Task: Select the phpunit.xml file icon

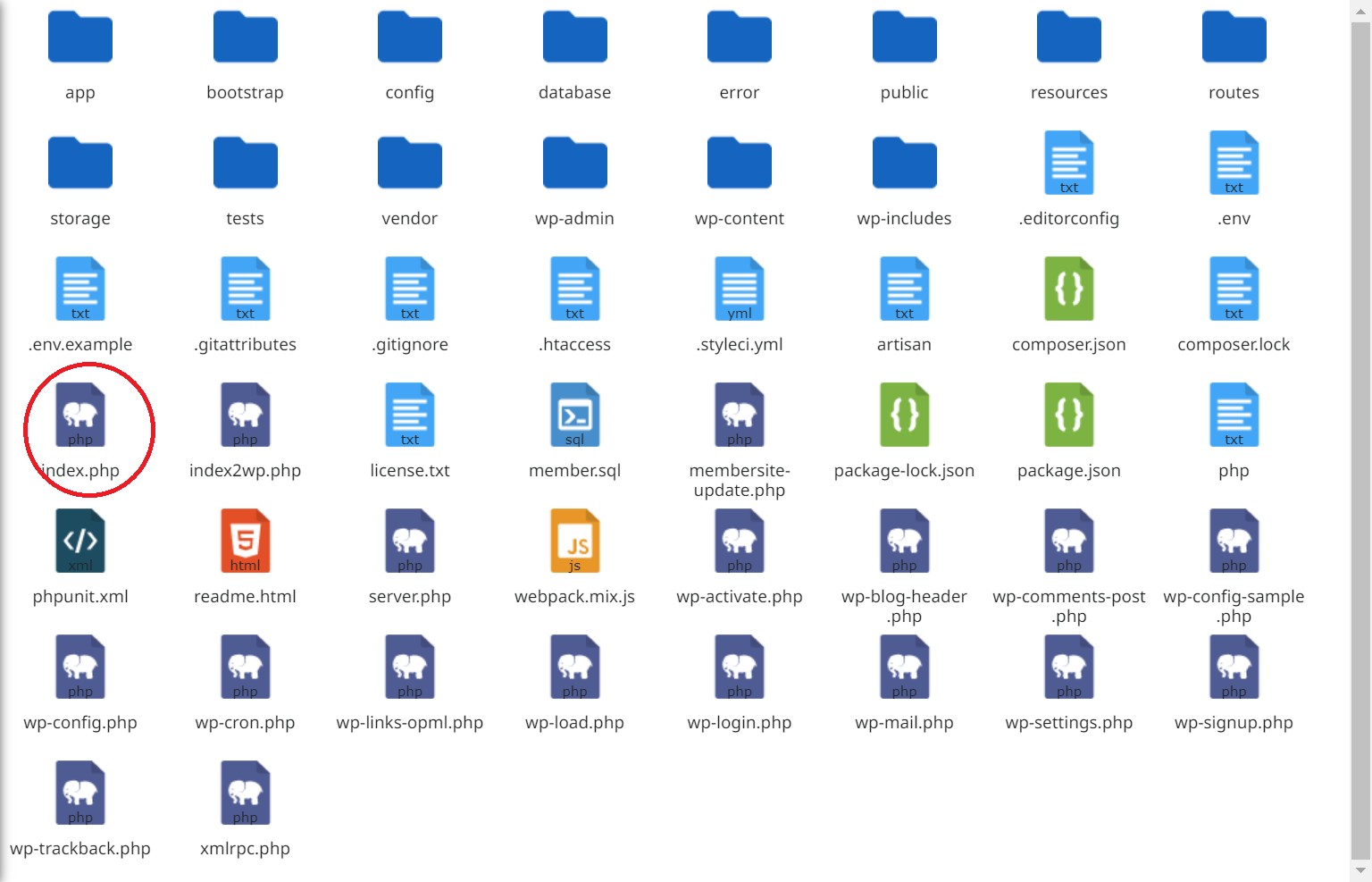Action: 80,541
